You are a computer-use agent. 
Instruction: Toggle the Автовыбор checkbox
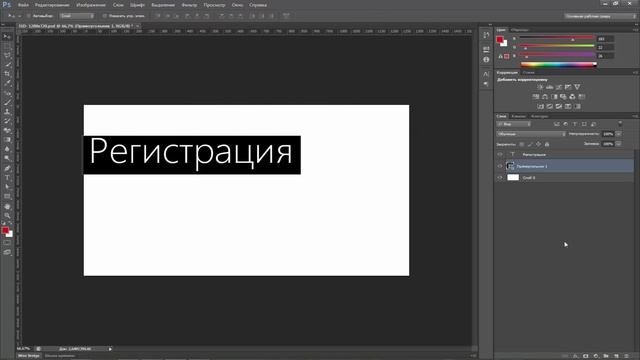(29, 16)
